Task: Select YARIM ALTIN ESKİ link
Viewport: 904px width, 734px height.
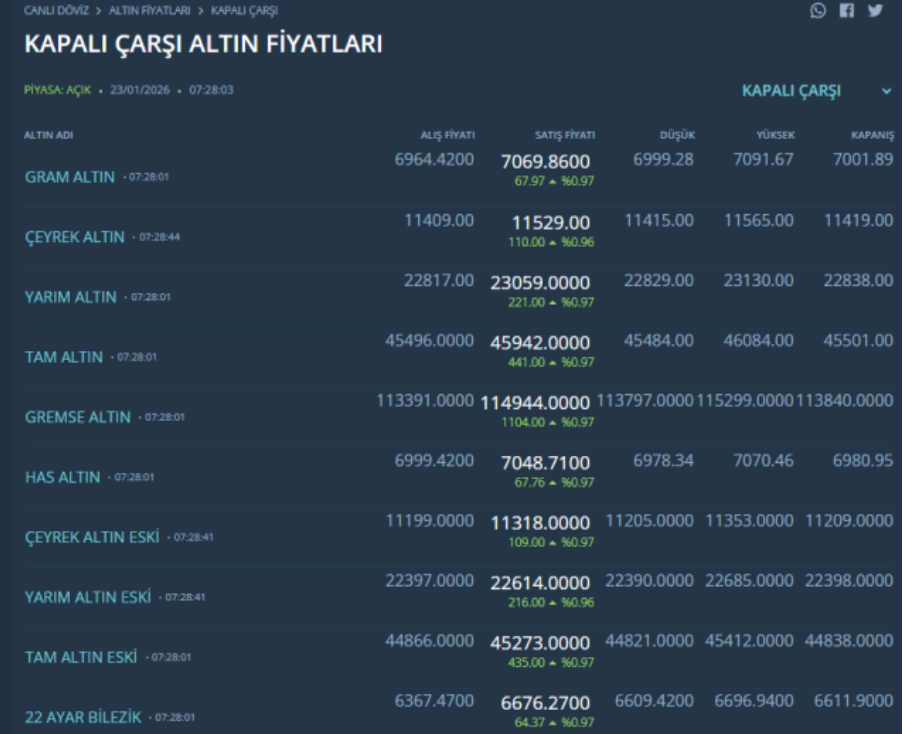Action: pos(88,597)
